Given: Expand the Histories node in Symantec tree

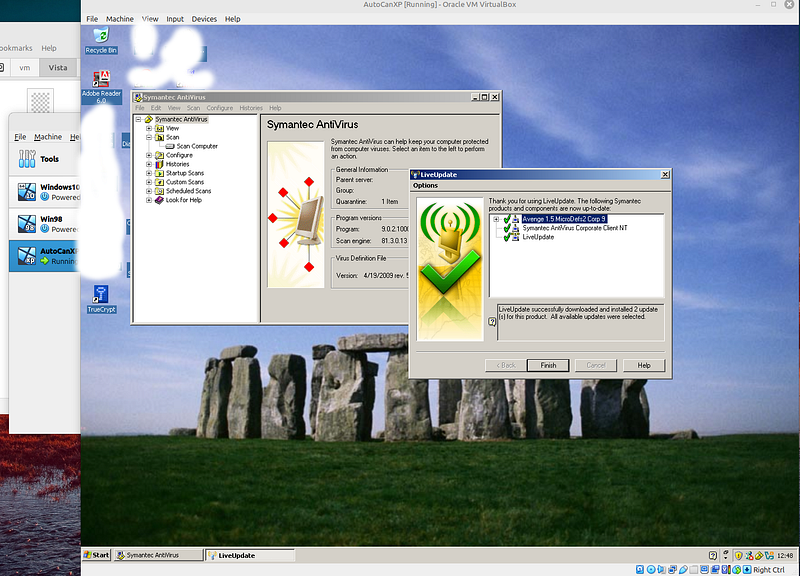Looking at the screenshot, I should [x=149, y=164].
